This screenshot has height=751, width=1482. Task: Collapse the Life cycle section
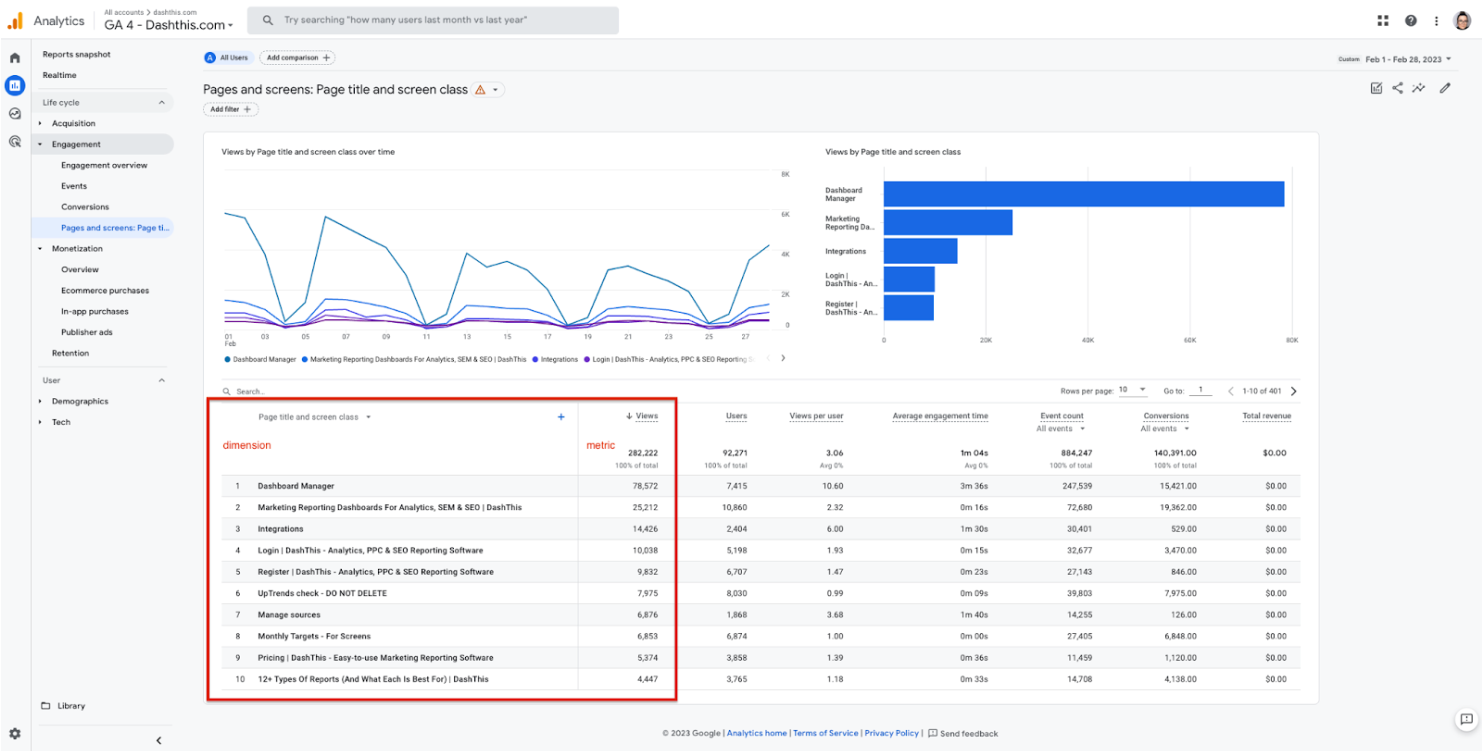tap(162, 103)
